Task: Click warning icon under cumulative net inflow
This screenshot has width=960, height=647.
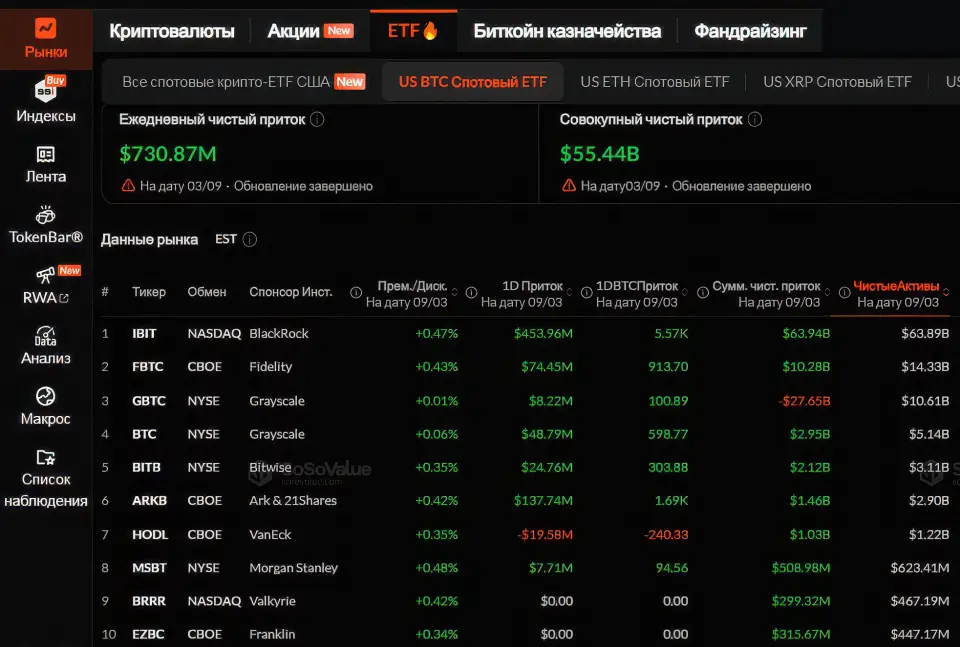Action: tap(569, 185)
